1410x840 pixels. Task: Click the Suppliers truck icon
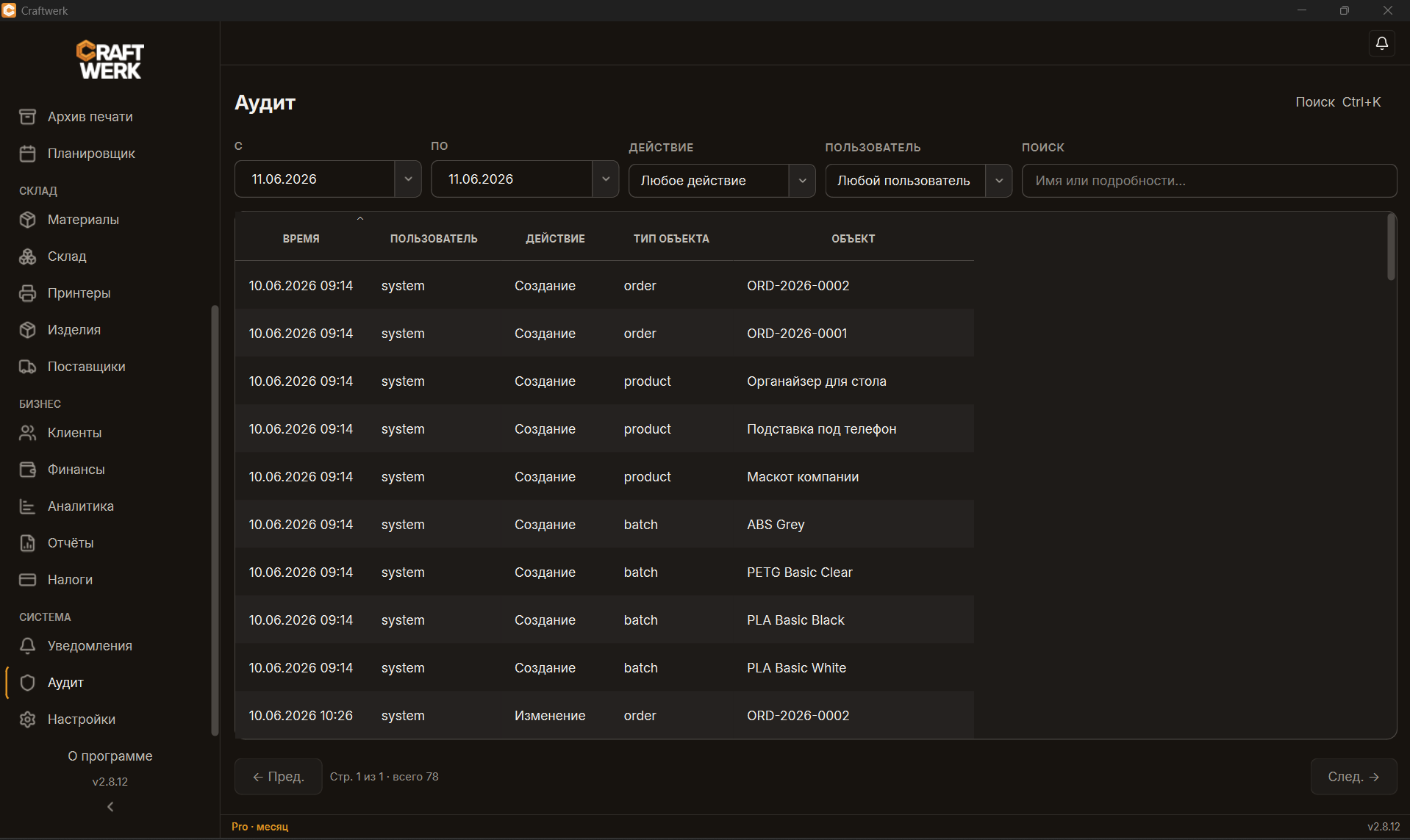(x=27, y=367)
